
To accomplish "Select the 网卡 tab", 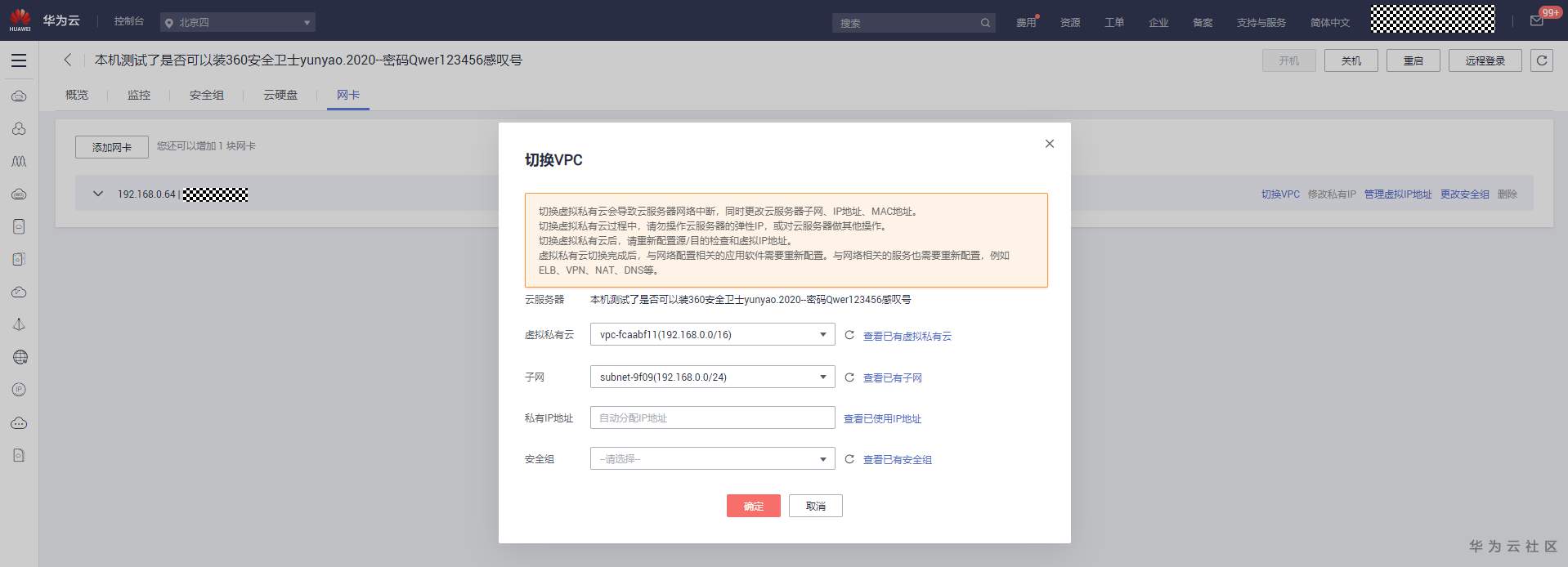I will pyautogui.click(x=348, y=95).
